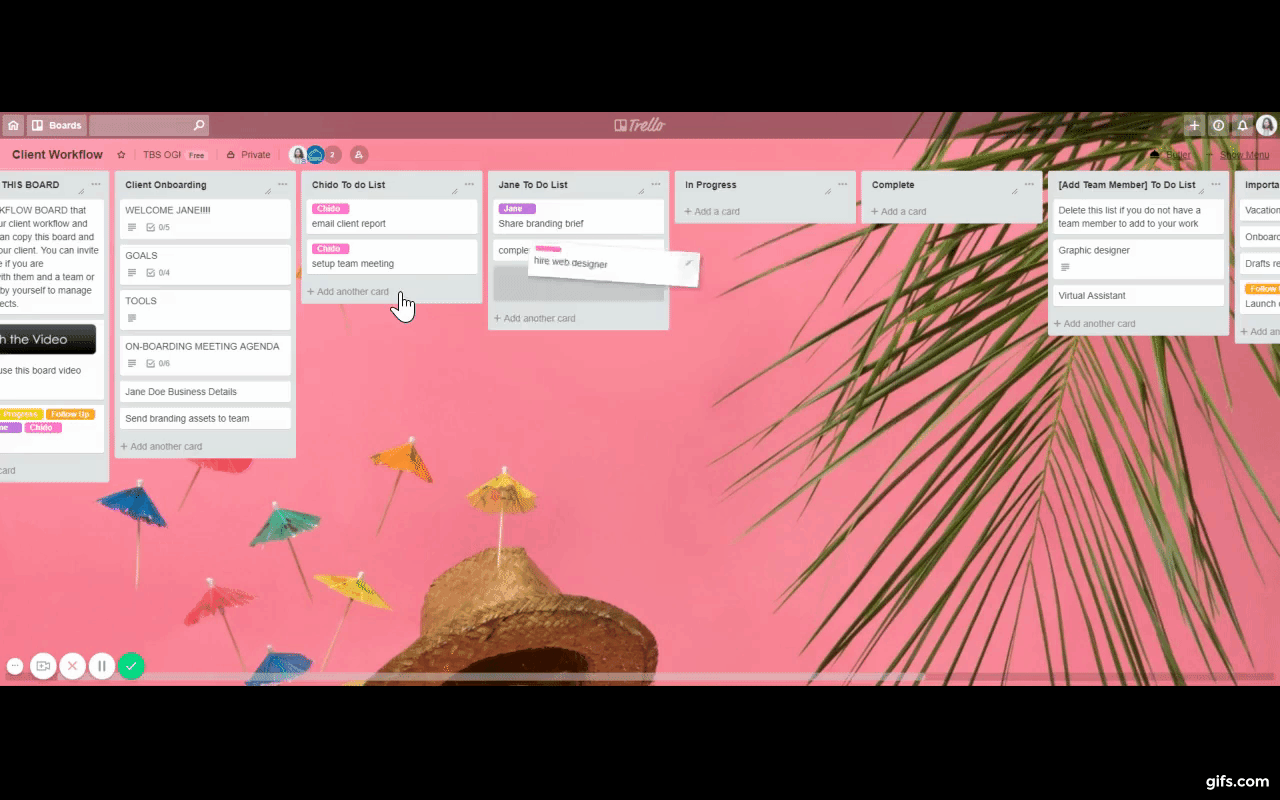
Task: Open In Progress list actions menu
Action: pos(843,184)
